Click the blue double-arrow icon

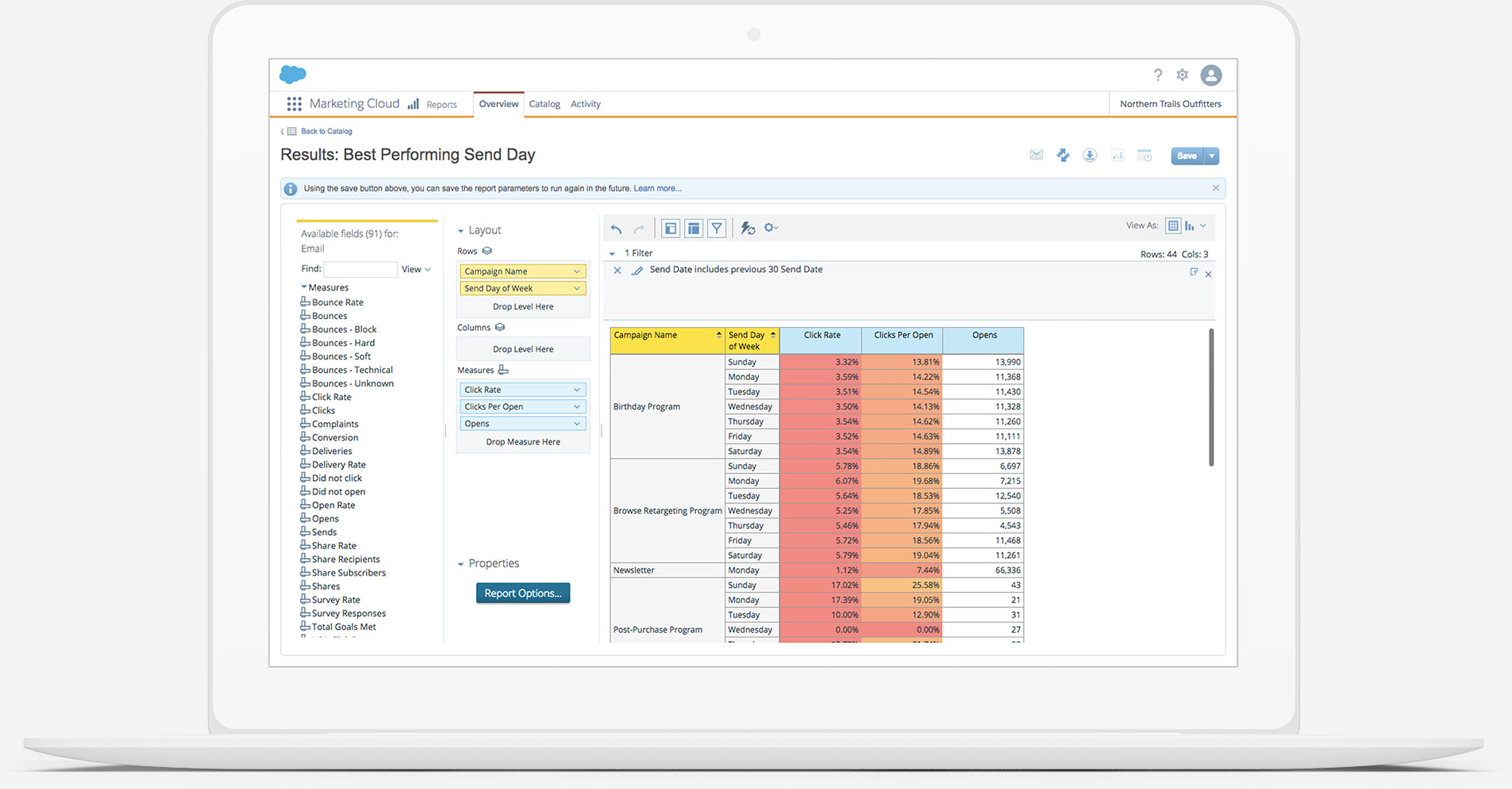click(1063, 156)
